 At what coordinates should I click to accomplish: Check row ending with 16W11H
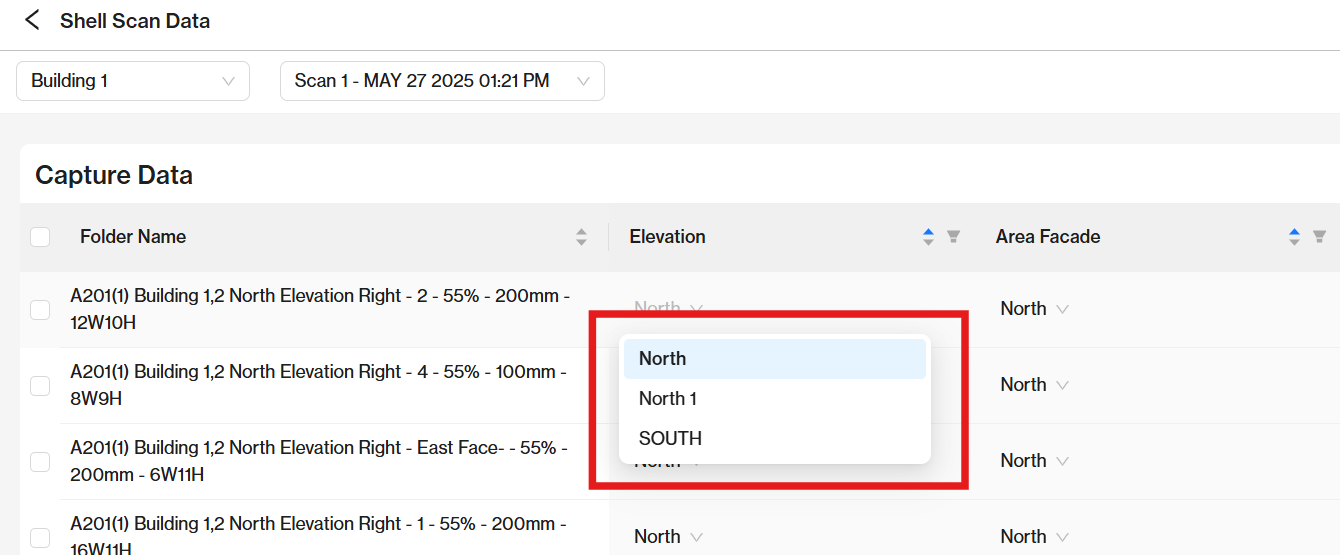[x=40, y=538]
